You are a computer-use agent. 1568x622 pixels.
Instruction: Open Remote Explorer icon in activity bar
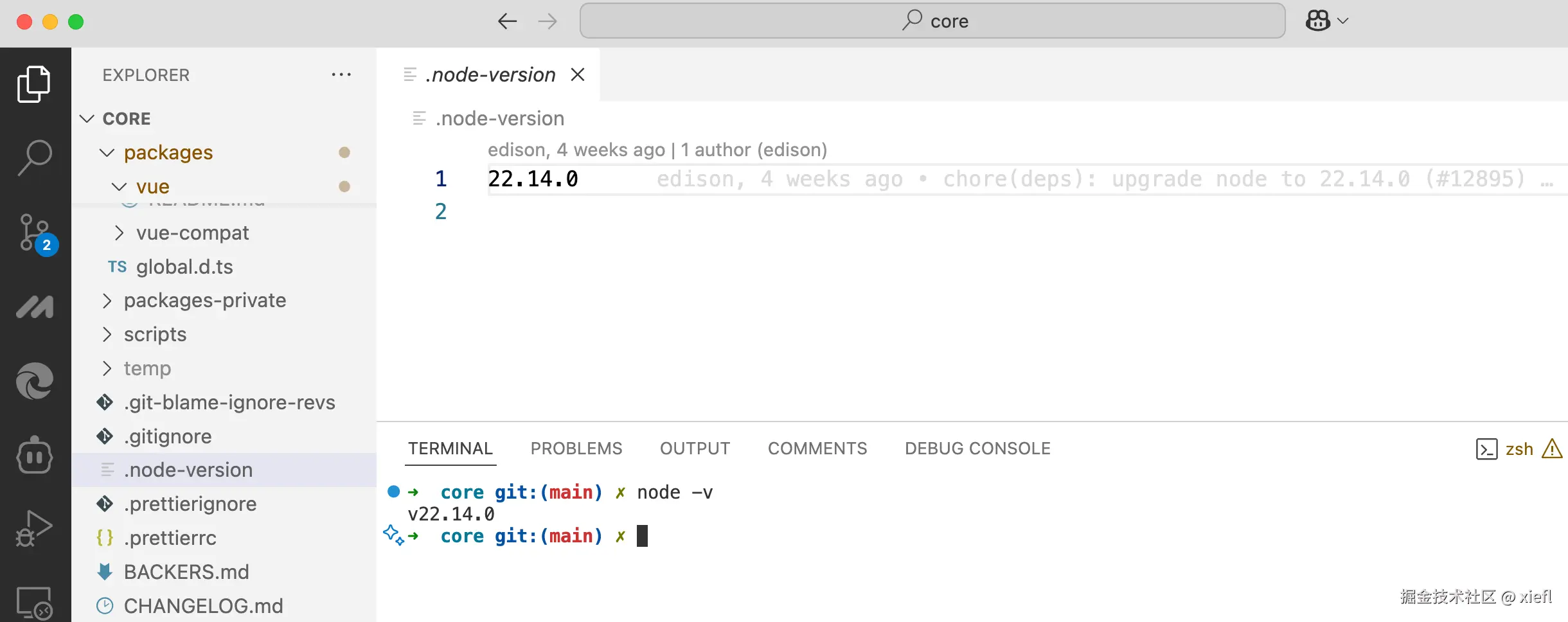pos(34,603)
